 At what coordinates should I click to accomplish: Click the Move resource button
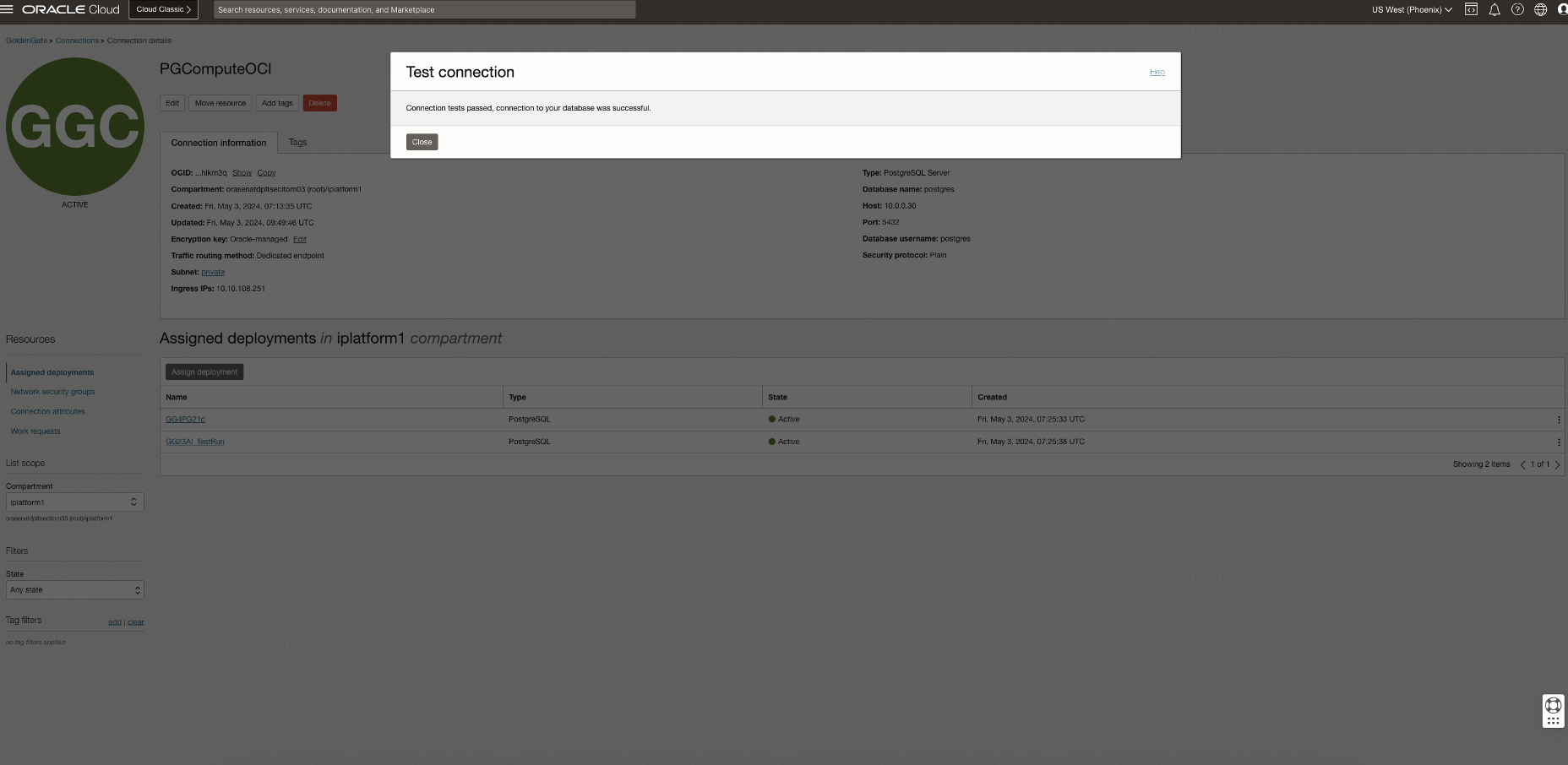coord(220,103)
